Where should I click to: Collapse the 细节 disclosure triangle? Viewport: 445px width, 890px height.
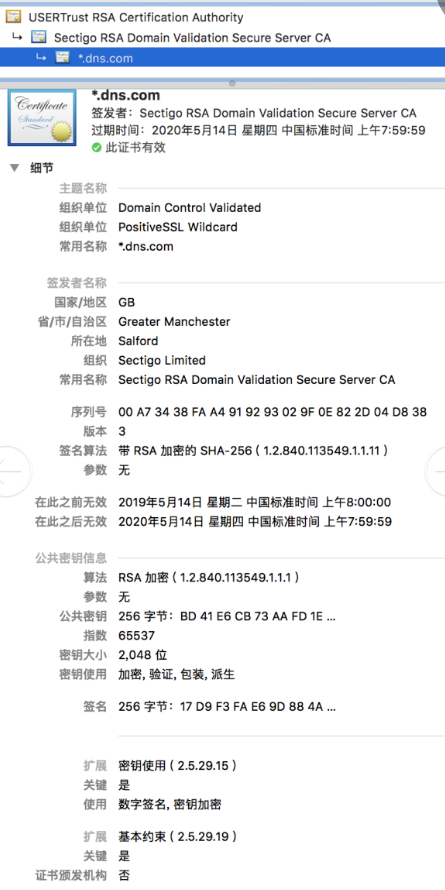[x=14, y=168]
